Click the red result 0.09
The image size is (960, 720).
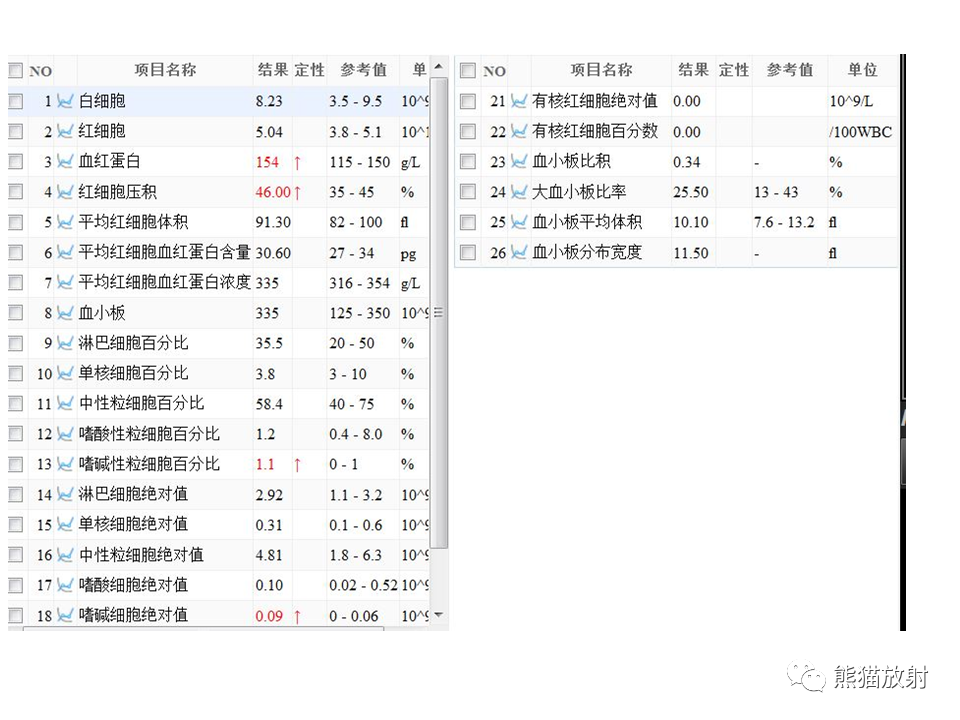point(269,616)
